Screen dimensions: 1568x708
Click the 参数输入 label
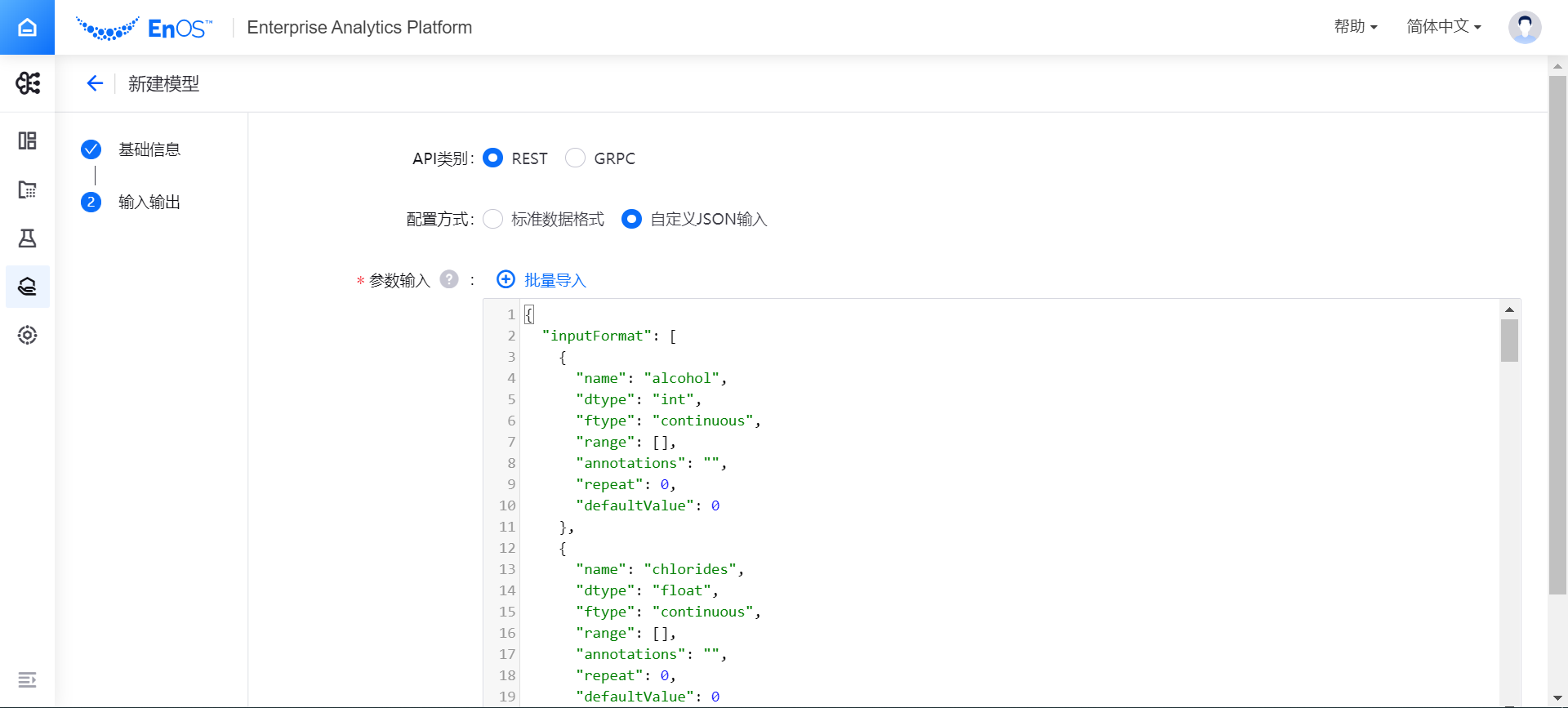pos(399,280)
